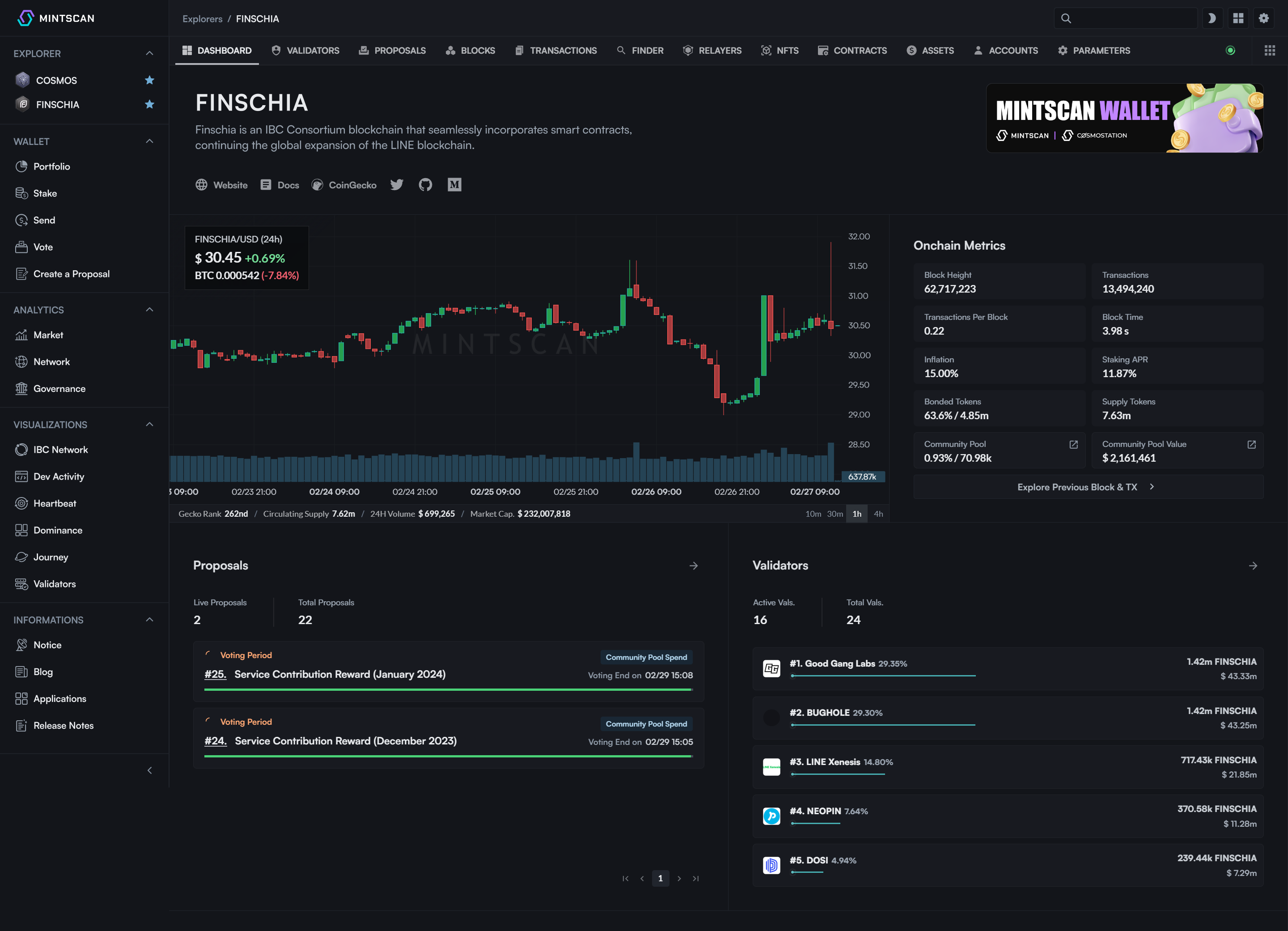
Task: Select the Heartbeat icon in Visualizations sidebar
Action: 21,503
